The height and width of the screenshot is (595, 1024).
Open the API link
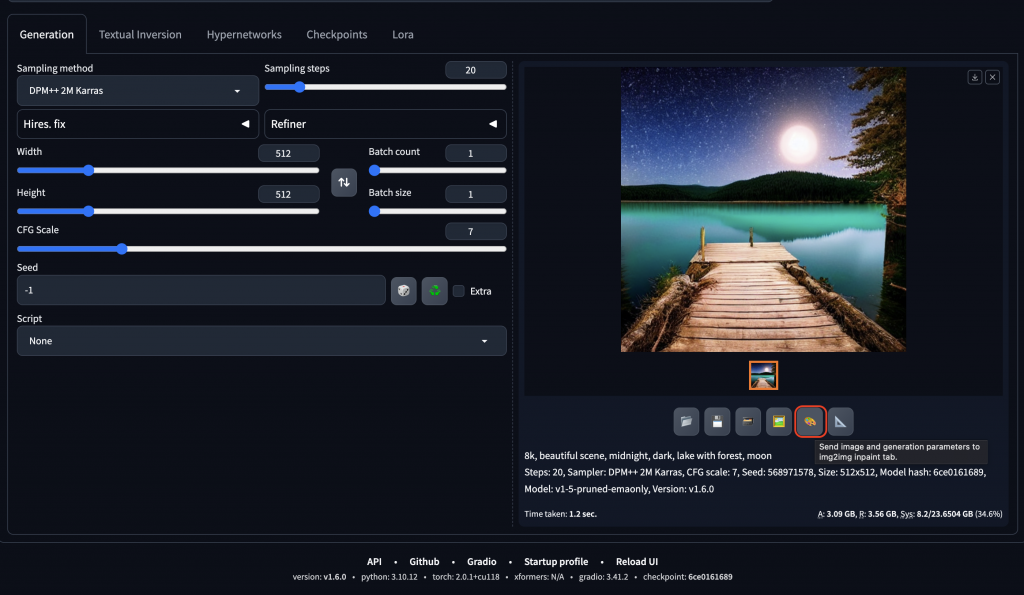coord(374,562)
